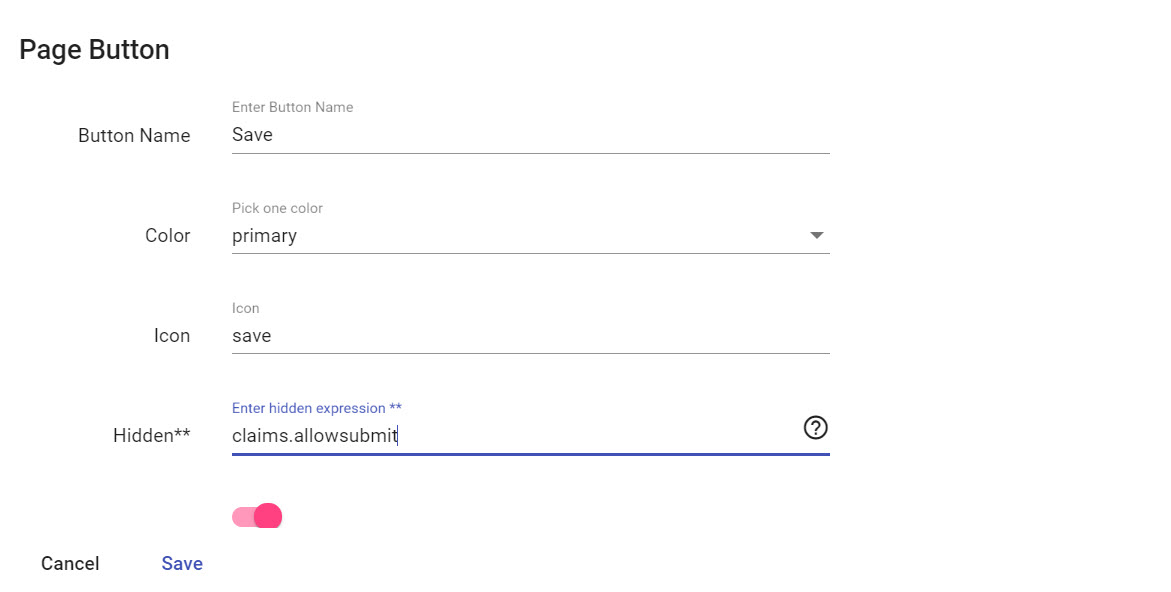The height and width of the screenshot is (592, 1171).
Task: Focus the Button Name field containing 'Save'
Action: [x=530, y=135]
